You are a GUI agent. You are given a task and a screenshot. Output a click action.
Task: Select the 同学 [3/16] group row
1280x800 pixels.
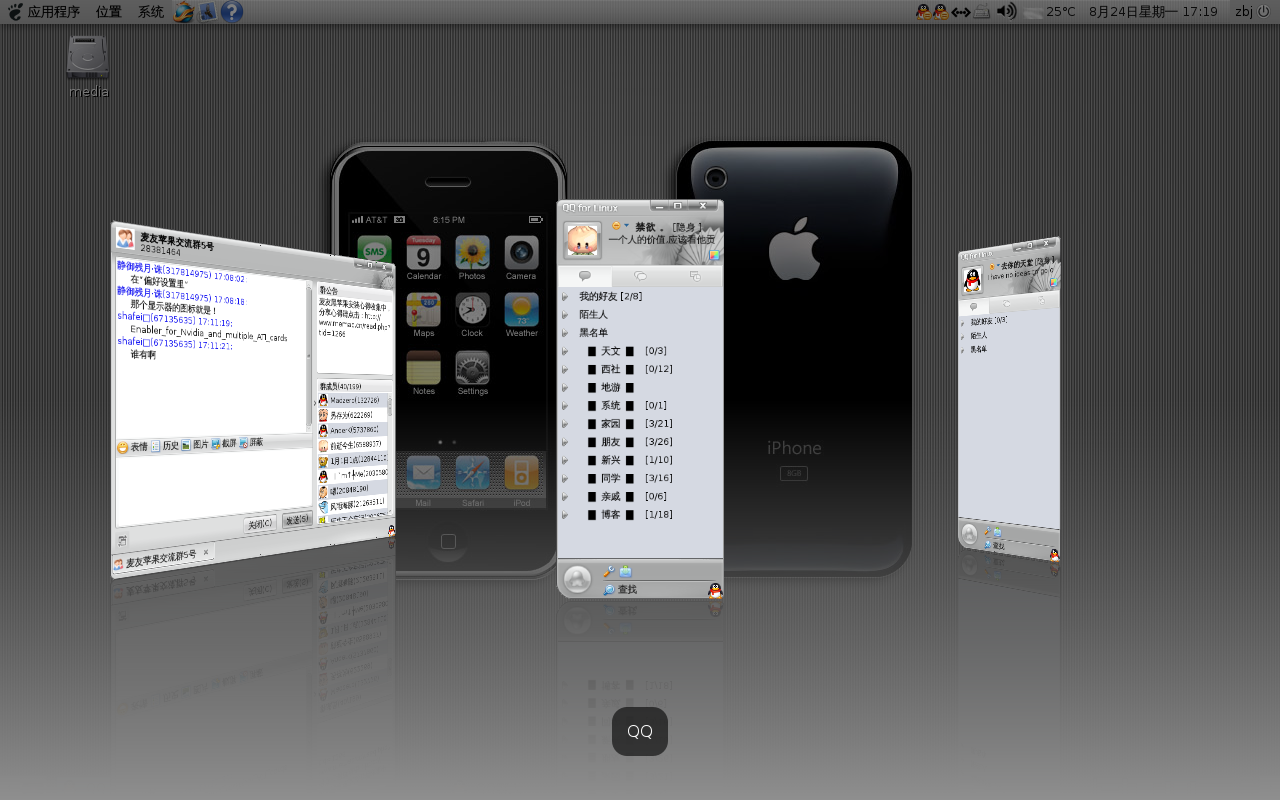pos(640,478)
